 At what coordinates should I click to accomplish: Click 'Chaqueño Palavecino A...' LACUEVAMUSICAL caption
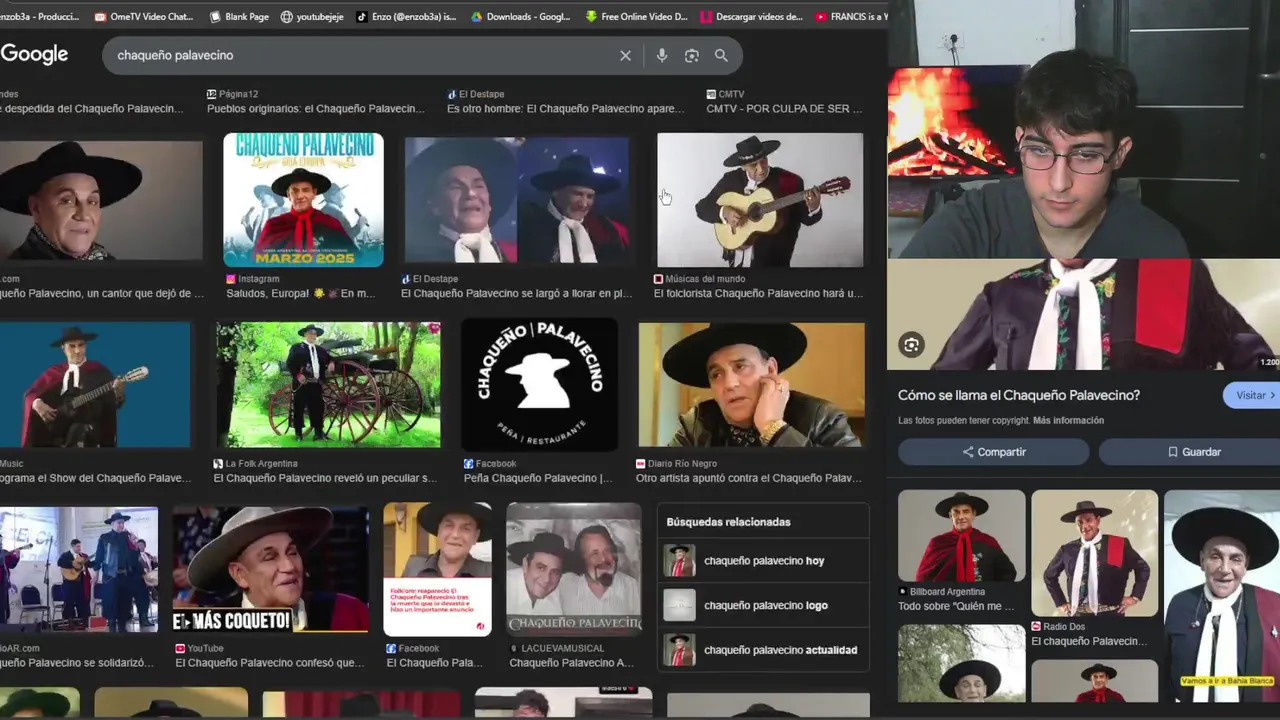click(x=571, y=663)
